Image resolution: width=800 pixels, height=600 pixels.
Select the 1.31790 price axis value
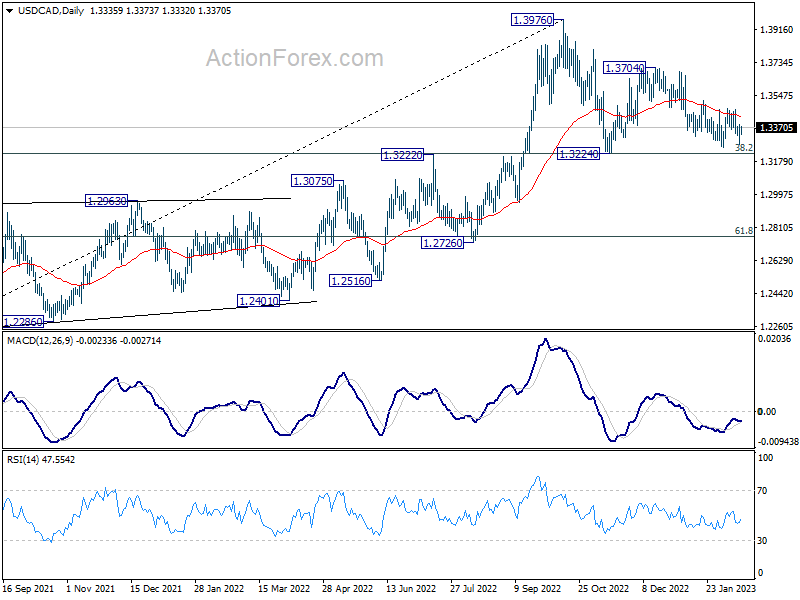[777, 162]
